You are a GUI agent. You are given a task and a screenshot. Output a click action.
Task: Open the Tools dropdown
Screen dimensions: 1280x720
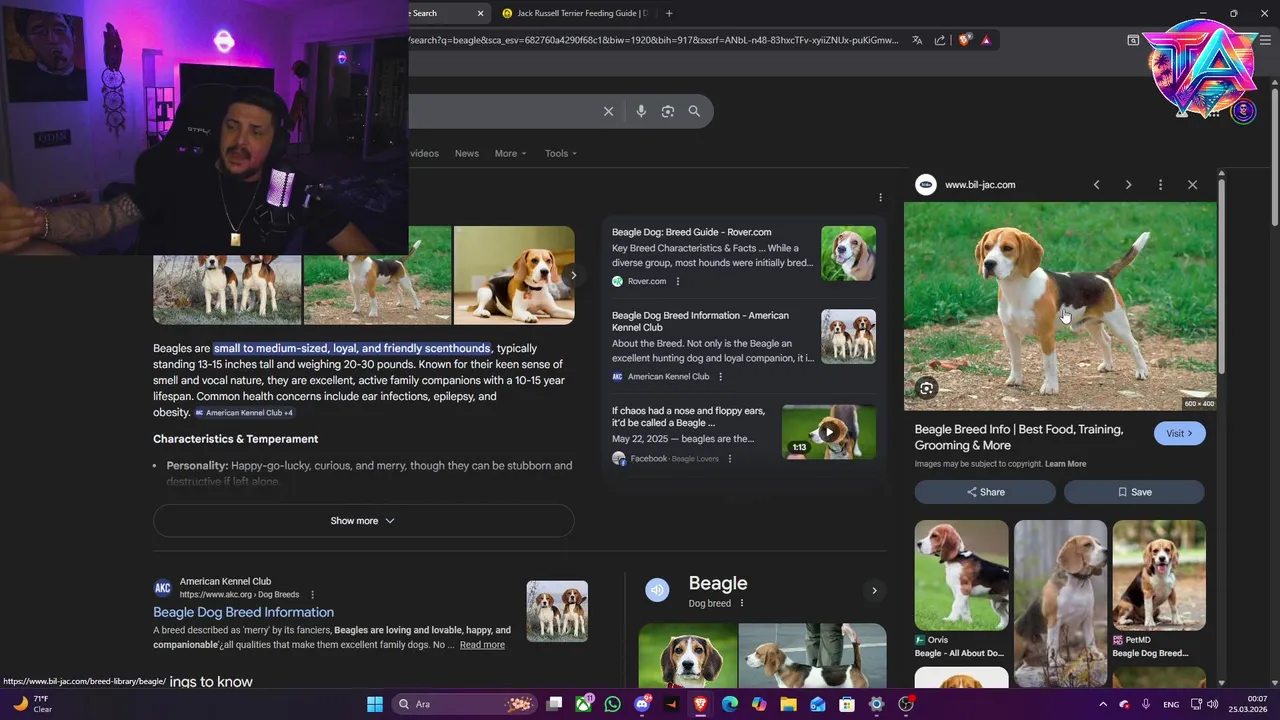[561, 153]
